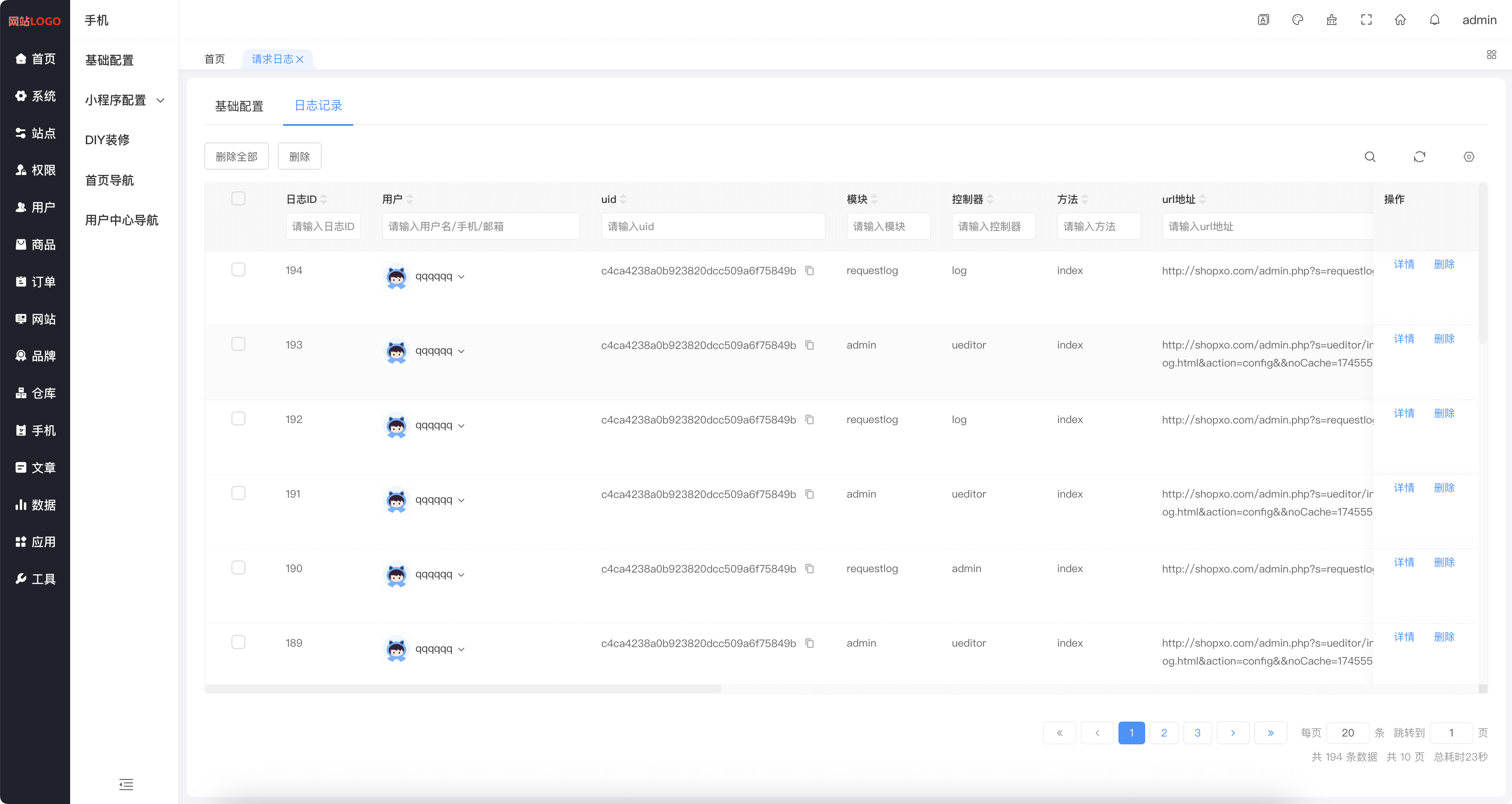Screen dimensions: 1512x804
Task: Open the theme palette settings icon
Action: coord(1297,19)
